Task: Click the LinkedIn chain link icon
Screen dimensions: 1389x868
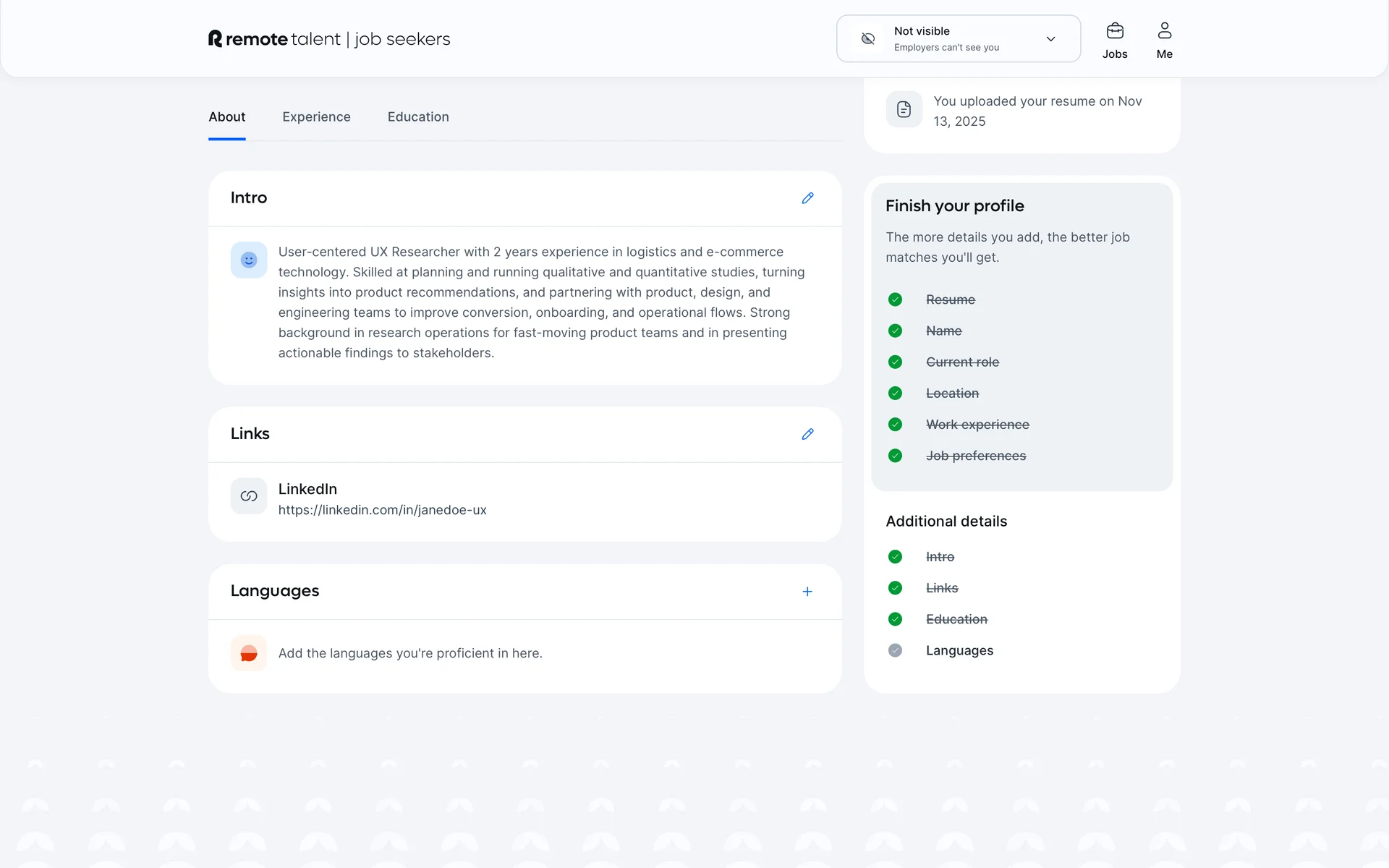Action: [249, 496]
